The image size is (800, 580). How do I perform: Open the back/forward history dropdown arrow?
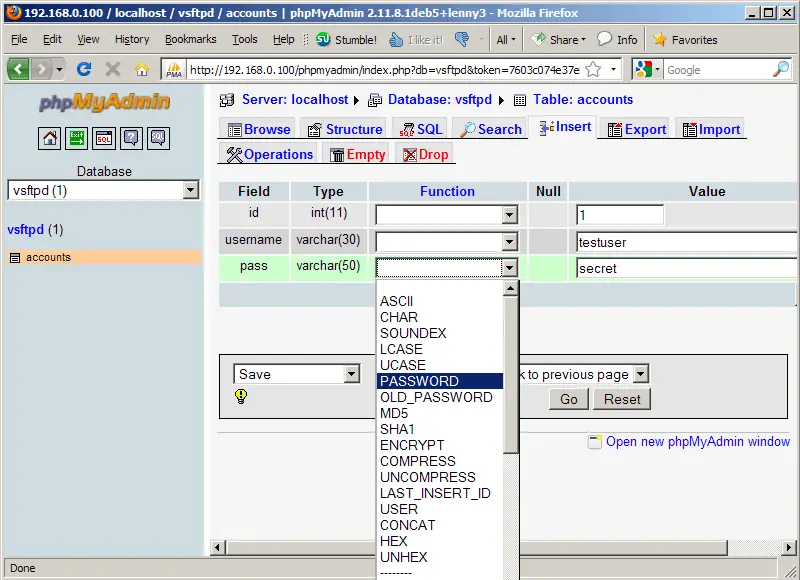coord(59,69)
